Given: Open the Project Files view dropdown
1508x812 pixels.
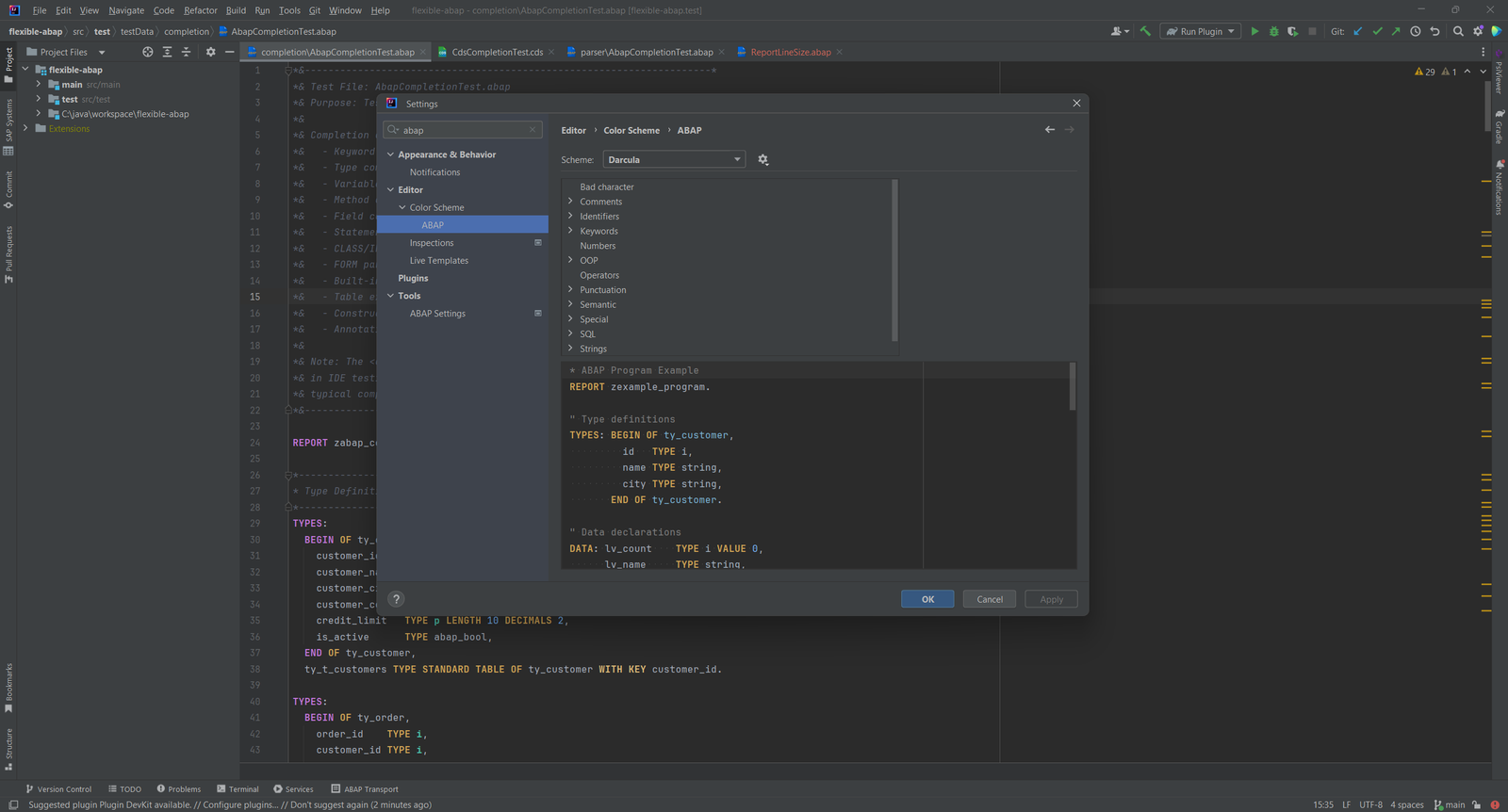Looking at the screenshot, I should coord(66,52).
